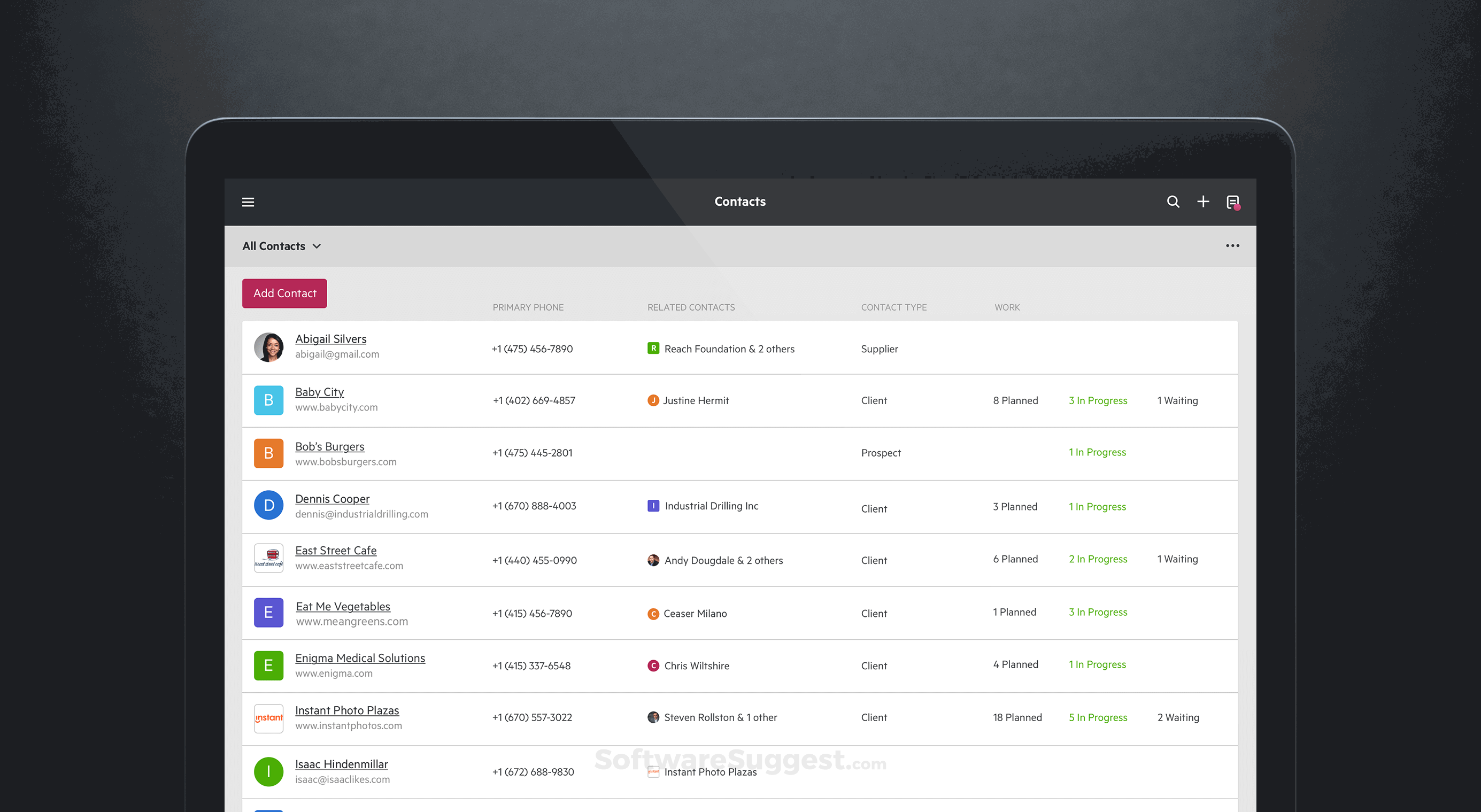Open Enigma Medical Solutions contact
The height and width of the screenshot is (812, 1481).
(360, 658)
